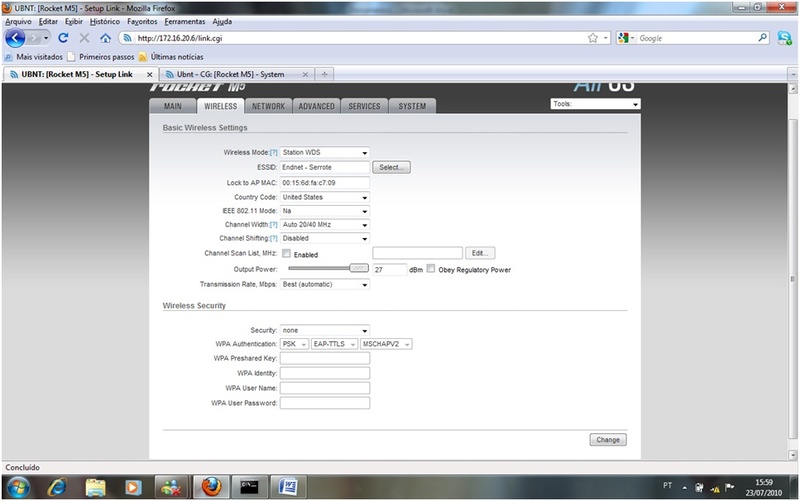The height and width of the screenshot is (501, 800).
Task: Close the Ubnt CG System tab
Action: point(305,74)
